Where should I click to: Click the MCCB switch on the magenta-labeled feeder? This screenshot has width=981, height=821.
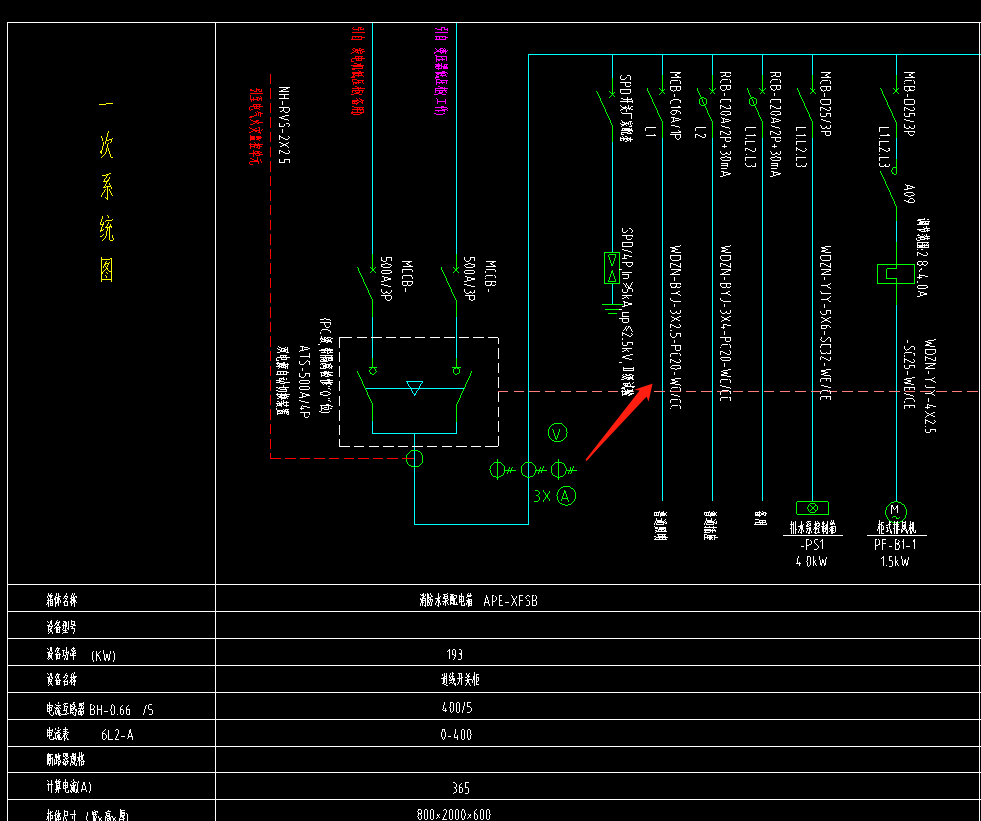tap(450, 283)
